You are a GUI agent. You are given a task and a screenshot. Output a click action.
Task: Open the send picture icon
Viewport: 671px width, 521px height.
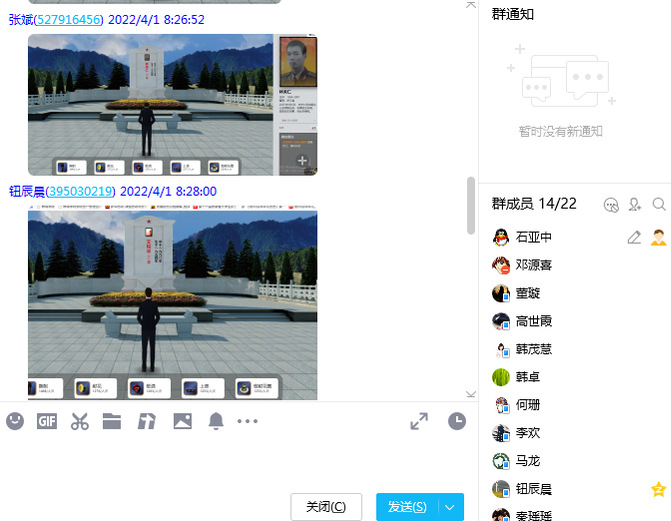pos(182,421)
